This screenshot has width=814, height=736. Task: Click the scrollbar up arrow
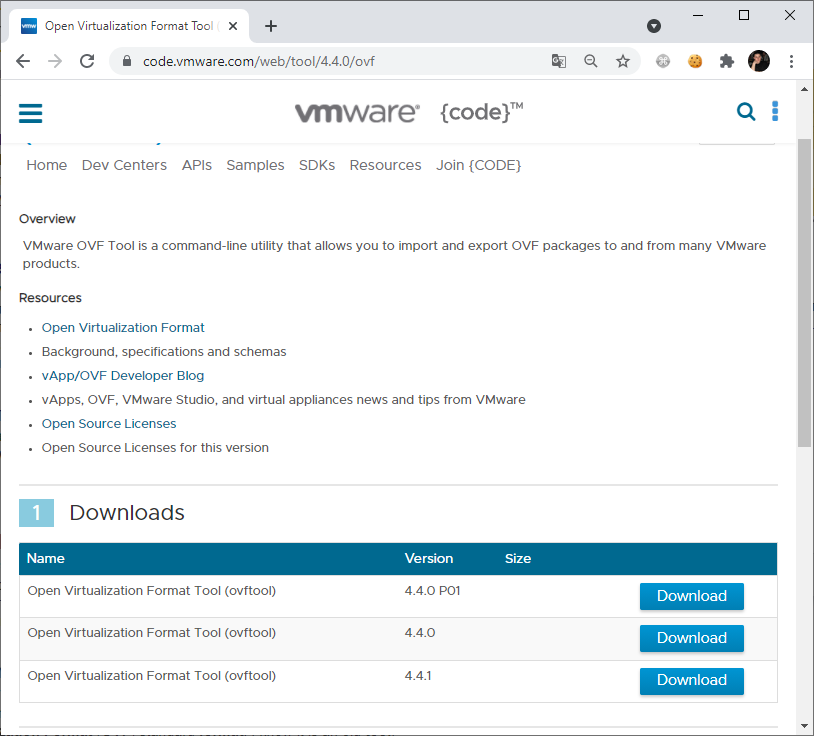(805, 89)
